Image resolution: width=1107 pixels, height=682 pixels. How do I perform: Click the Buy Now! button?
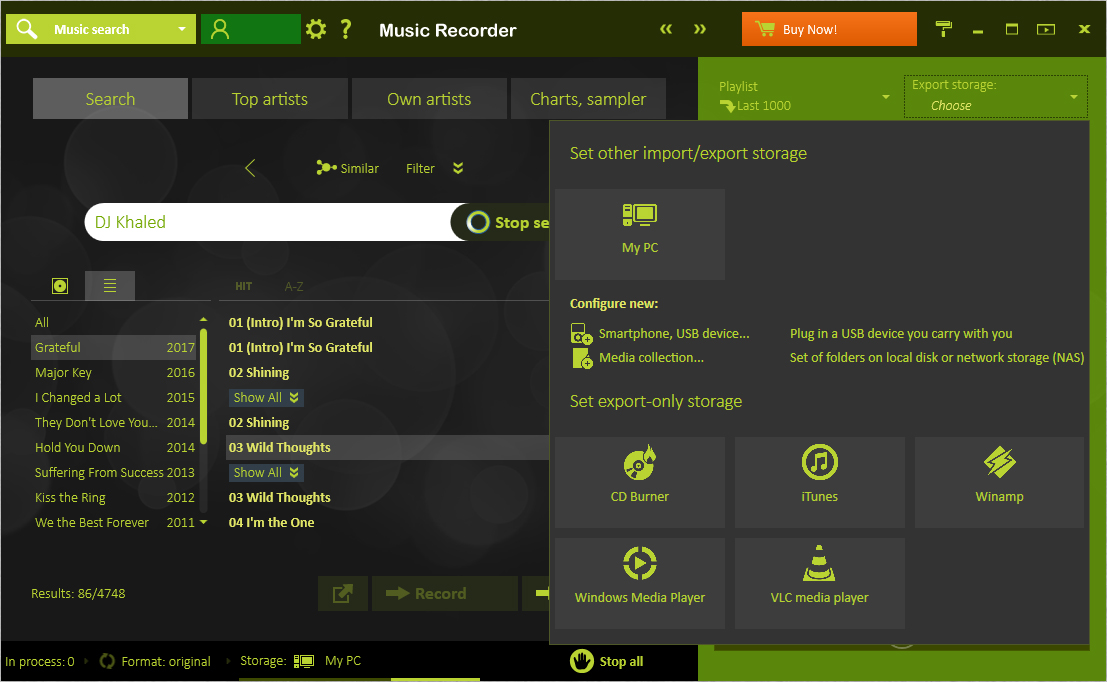point(829,29)
